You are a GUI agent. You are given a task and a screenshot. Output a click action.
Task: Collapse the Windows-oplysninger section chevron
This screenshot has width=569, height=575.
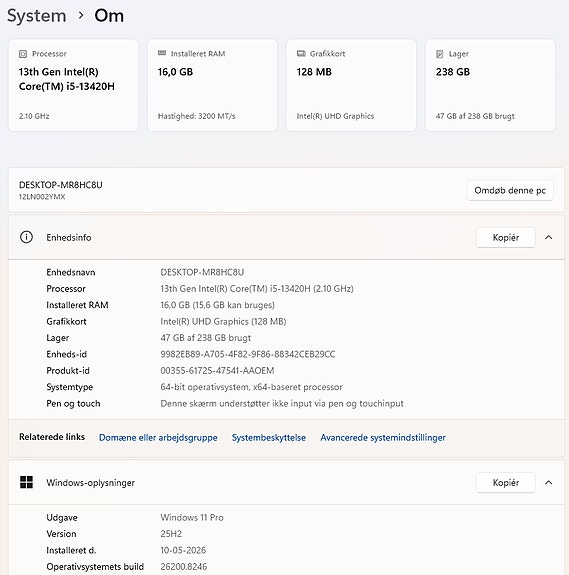coord(548,483)
